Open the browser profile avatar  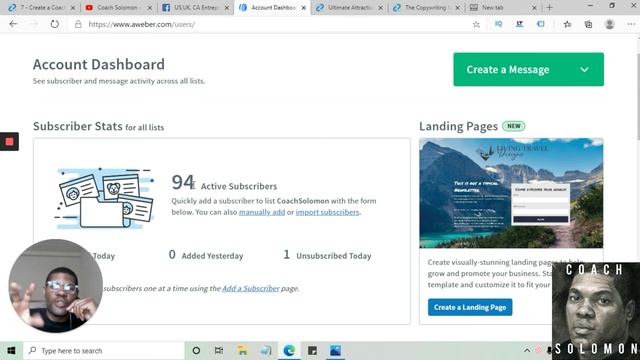pos(610,24)
